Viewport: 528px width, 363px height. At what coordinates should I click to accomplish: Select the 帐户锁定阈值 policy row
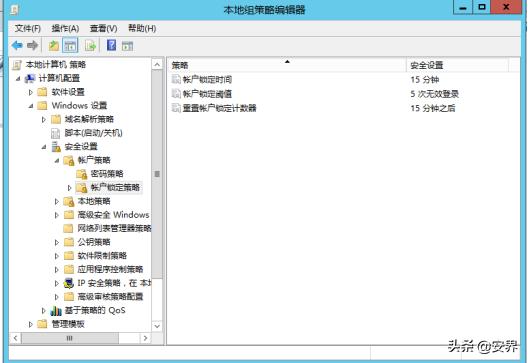click(x=343, y=94)
